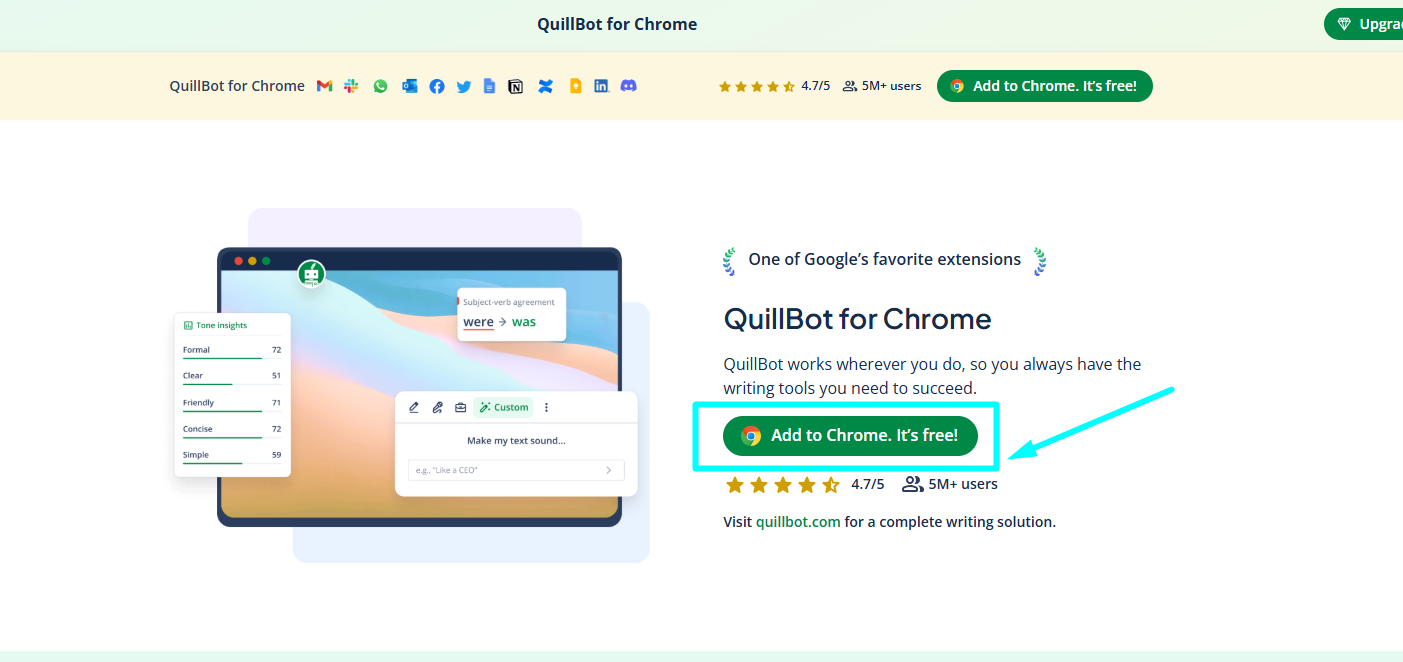The width and height of the screenshot is (1403, 662).
Task: Select the Custom tone option
Action: (503, 407)
